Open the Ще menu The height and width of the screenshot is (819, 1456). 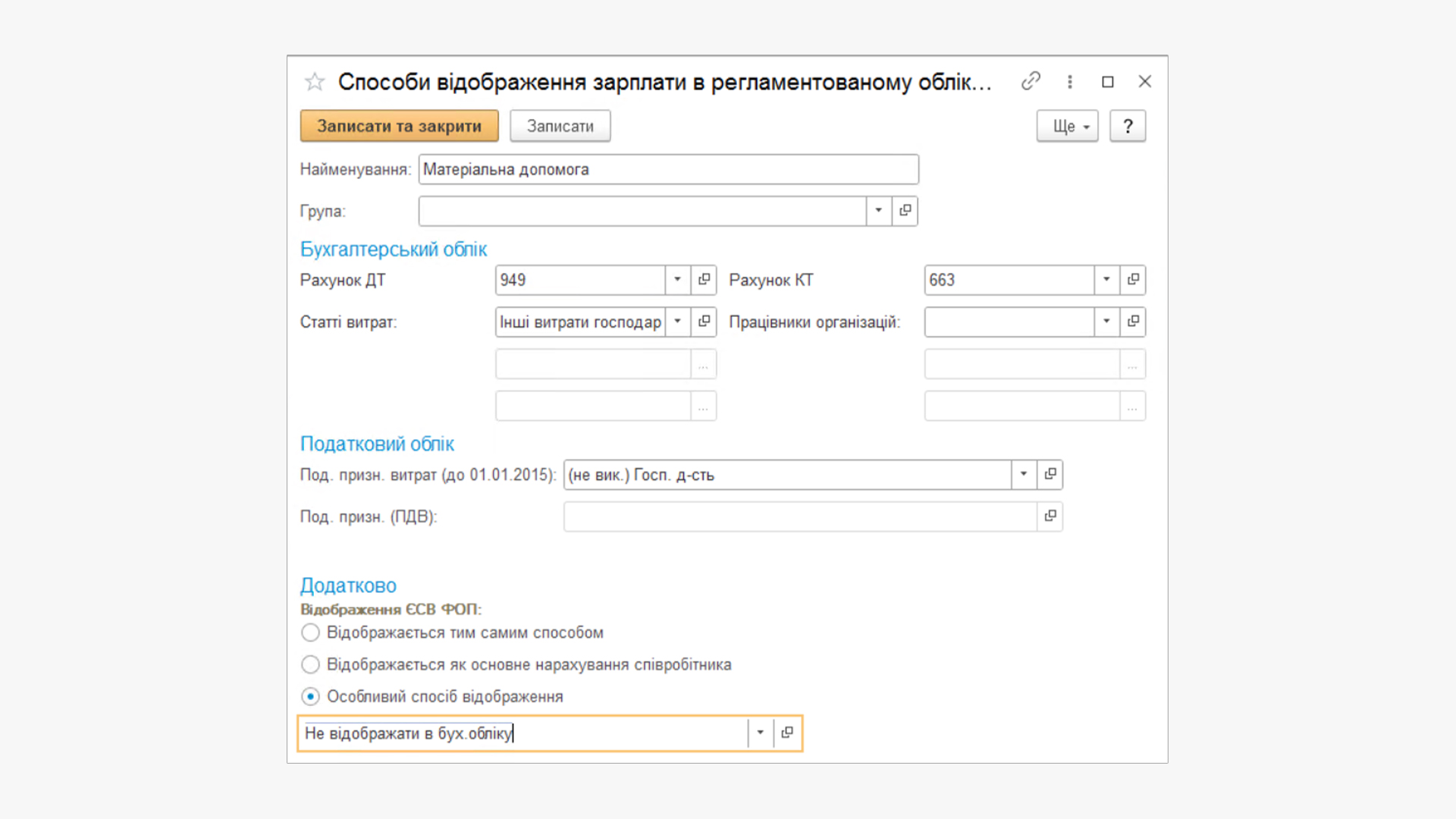coord(1067,127)
